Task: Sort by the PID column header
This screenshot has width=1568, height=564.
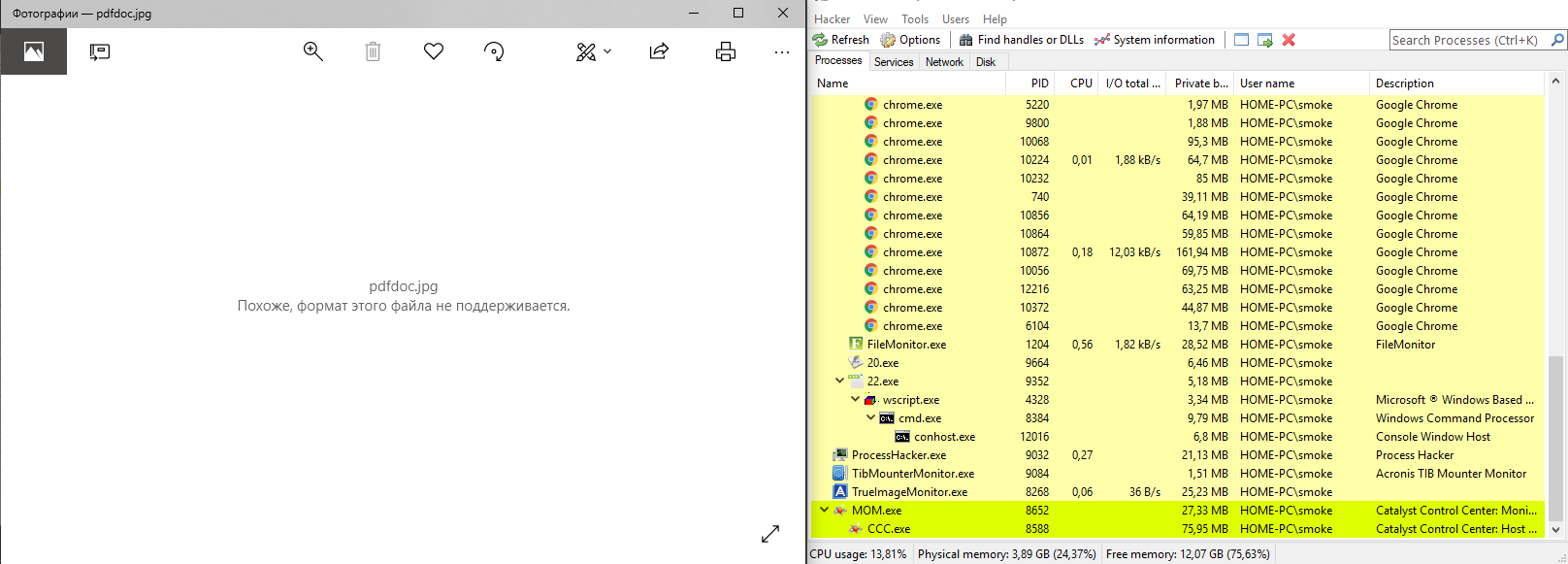Action: click(x=1030, y=83)
